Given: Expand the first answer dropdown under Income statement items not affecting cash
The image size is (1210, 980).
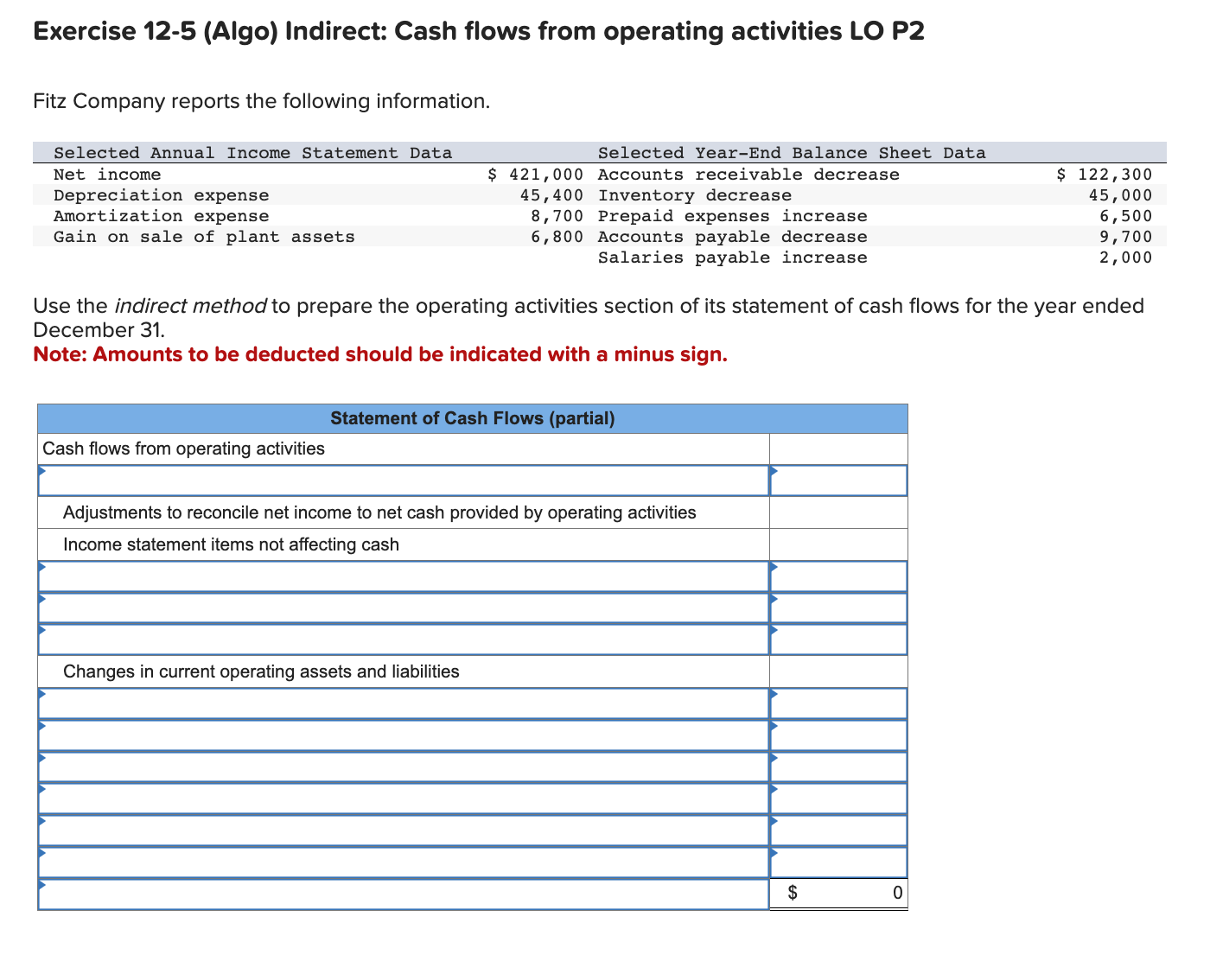Looking at the screenshot, I should point(402,576).
